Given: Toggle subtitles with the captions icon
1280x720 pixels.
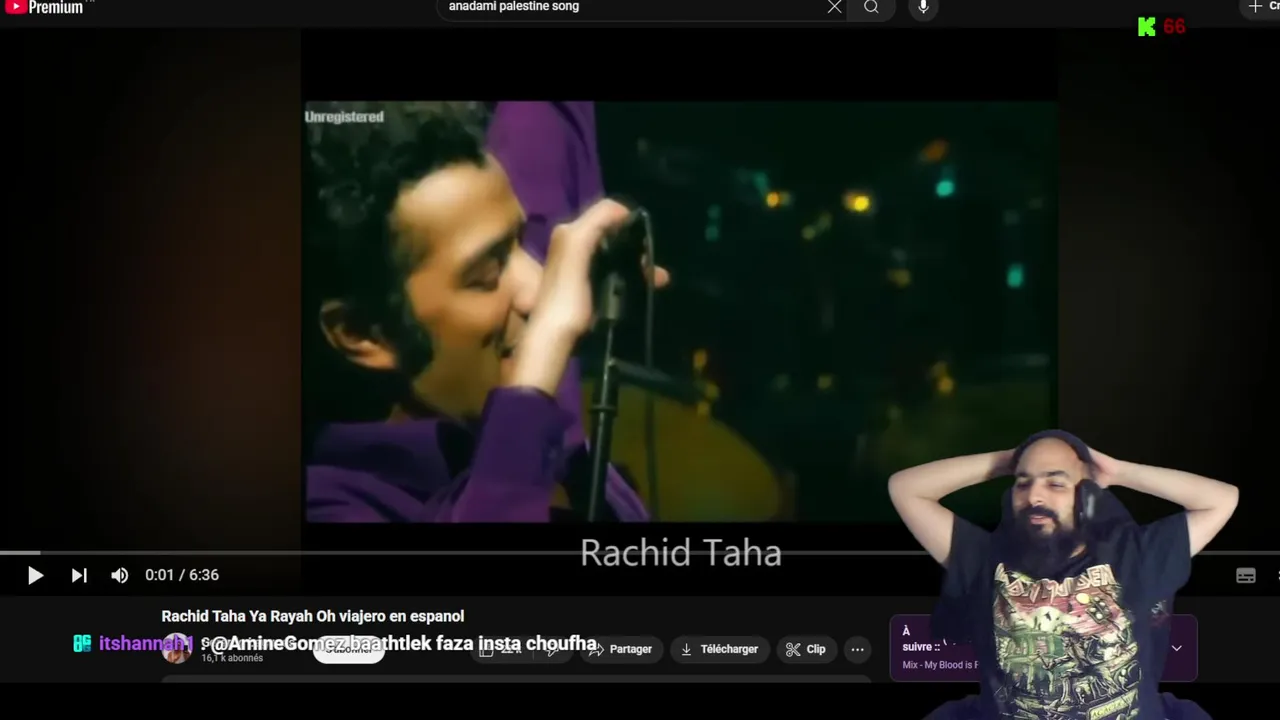Looking at the screenshot, I should click(1246, 575).
